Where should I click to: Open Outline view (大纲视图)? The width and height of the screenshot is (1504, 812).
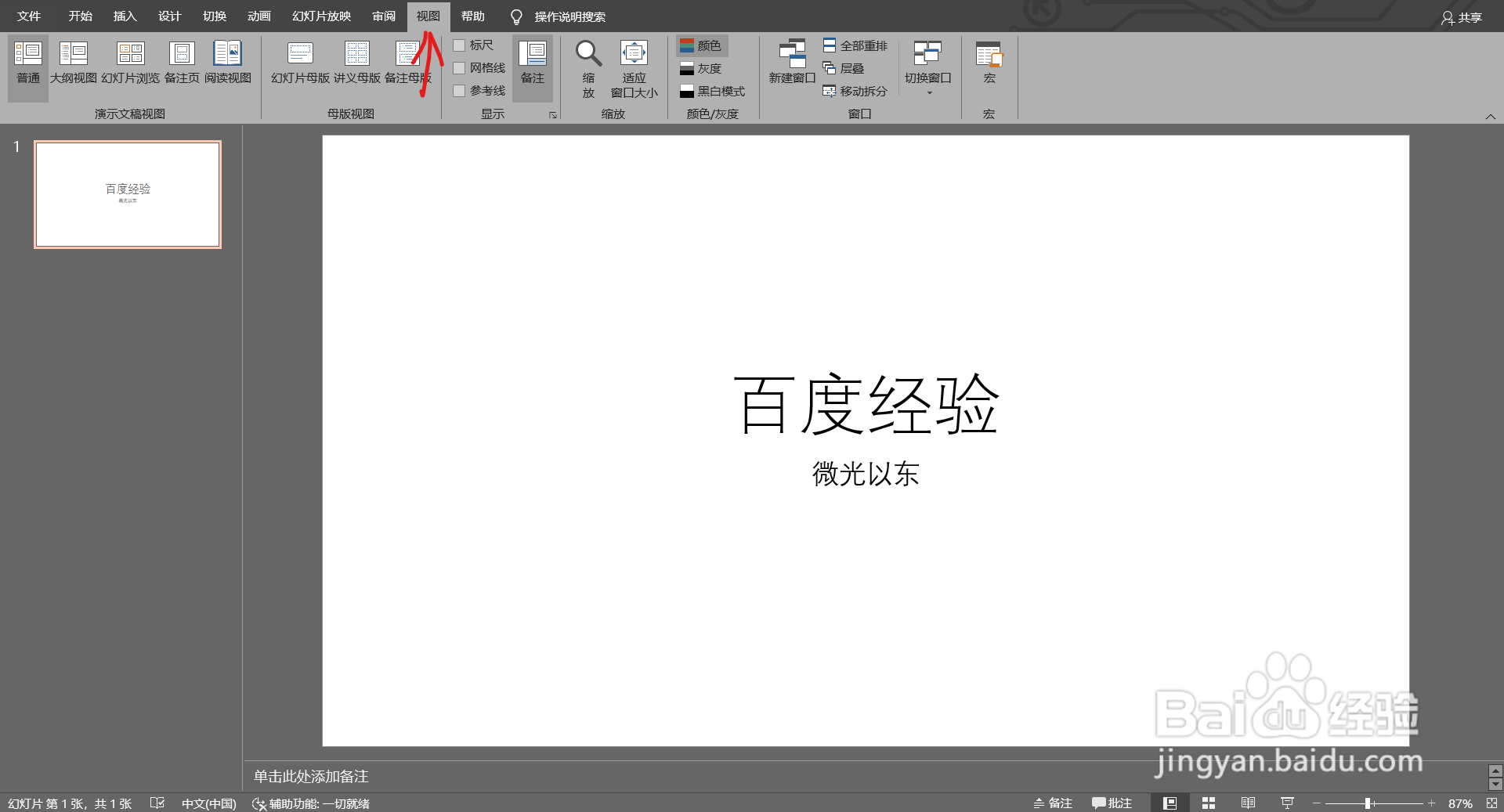(74, 63)
